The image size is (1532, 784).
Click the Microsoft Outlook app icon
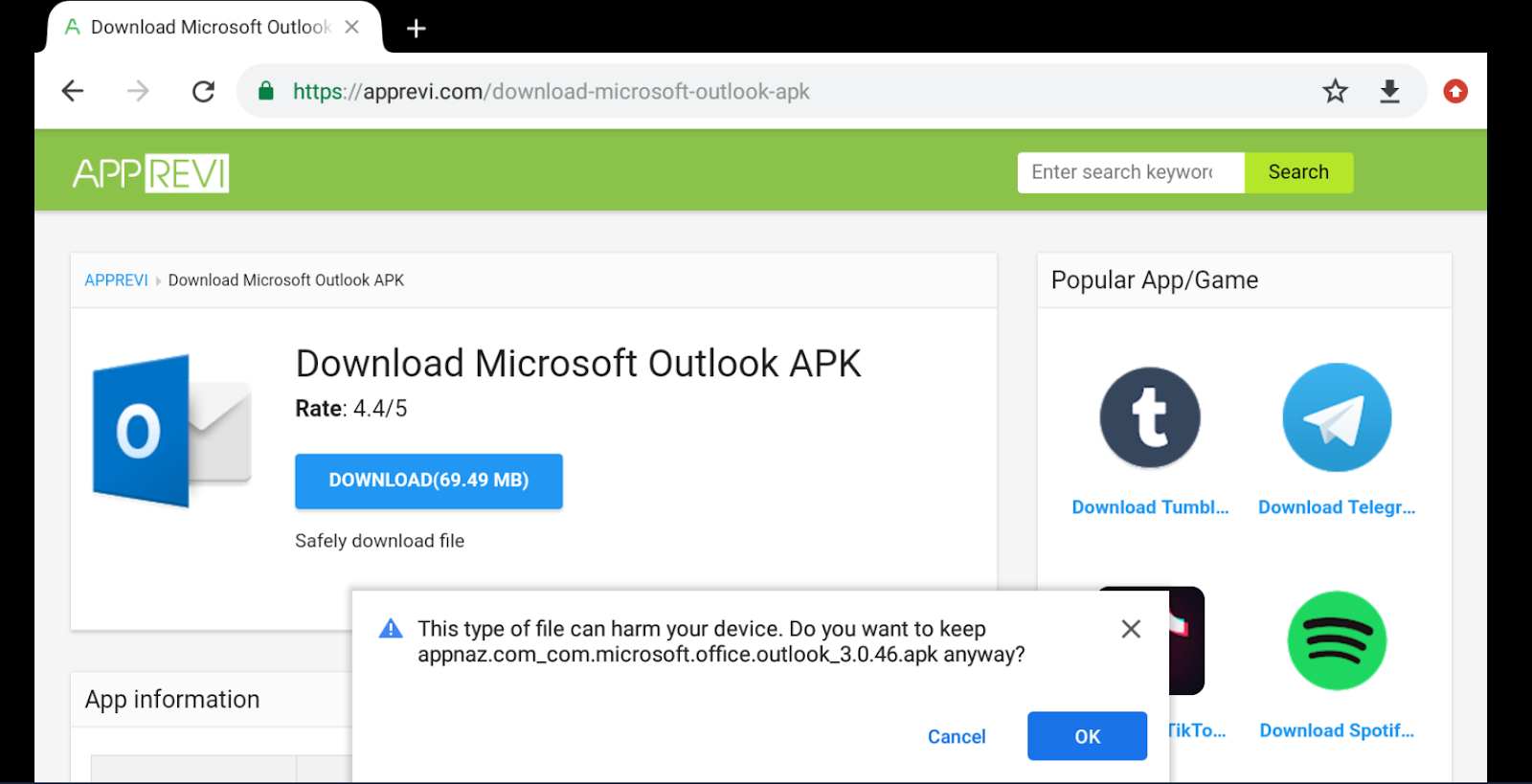pyautogui.click(x=171, y=431)
